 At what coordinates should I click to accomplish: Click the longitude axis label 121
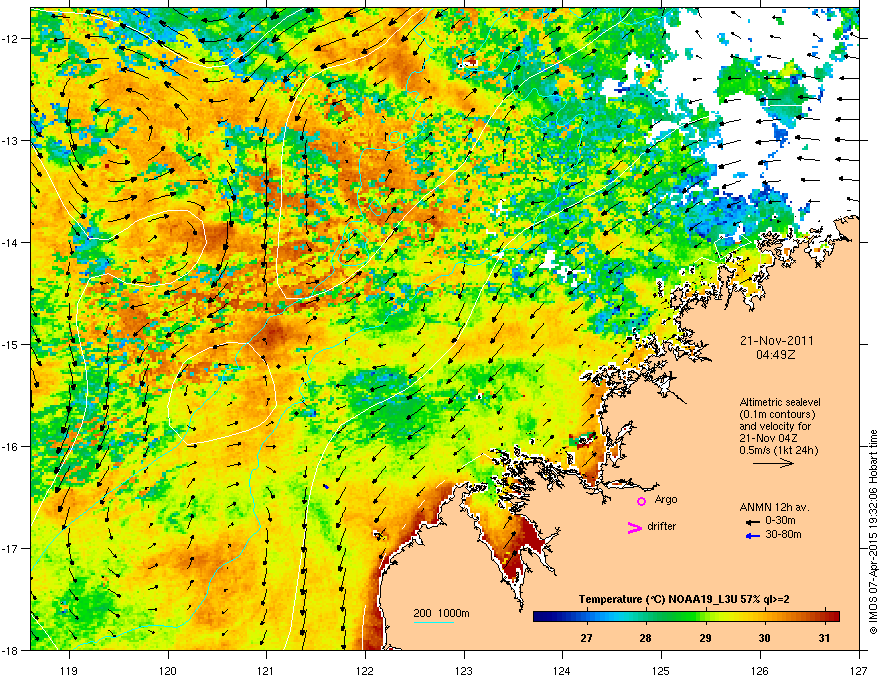point(266,670)
